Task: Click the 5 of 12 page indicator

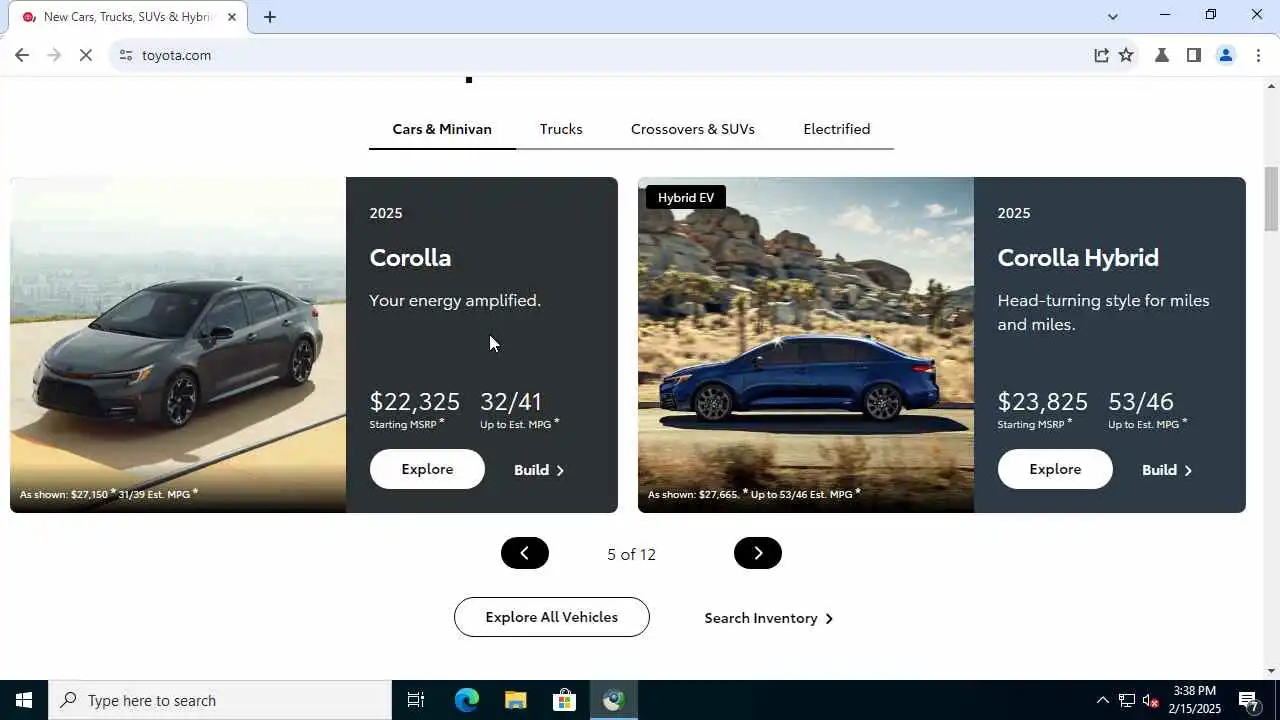Action: [631, 554]
